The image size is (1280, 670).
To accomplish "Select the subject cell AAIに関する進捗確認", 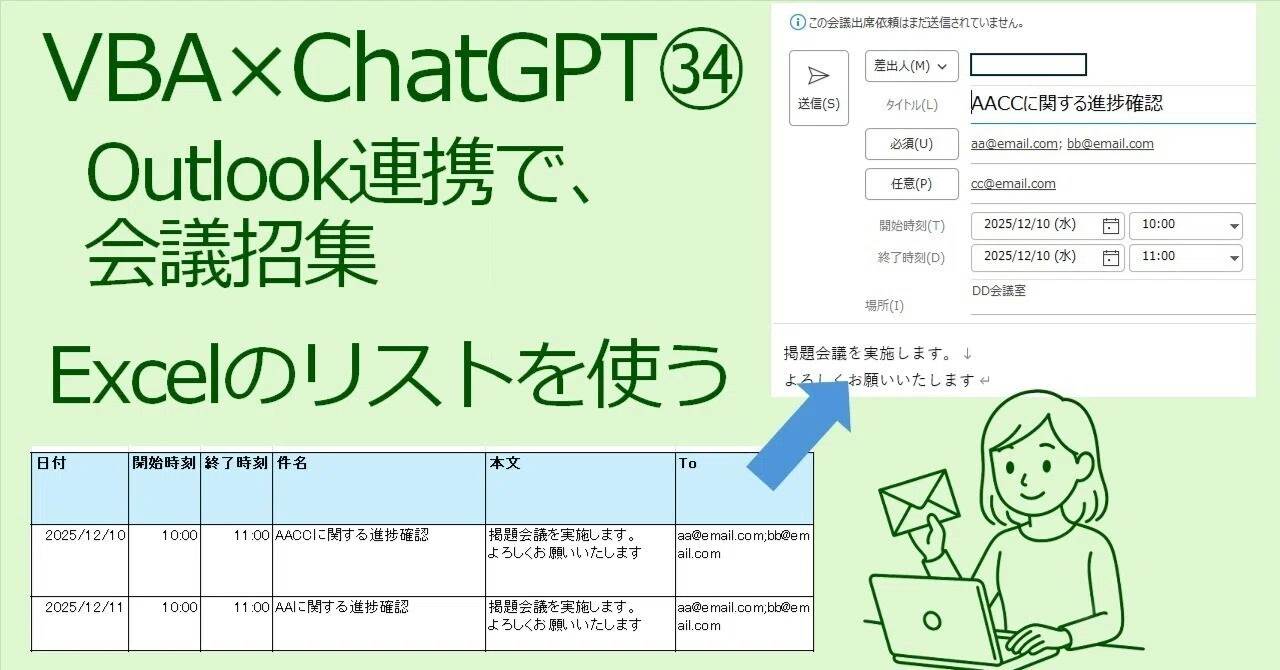I will pyautogui.click(x=379, y=624).
